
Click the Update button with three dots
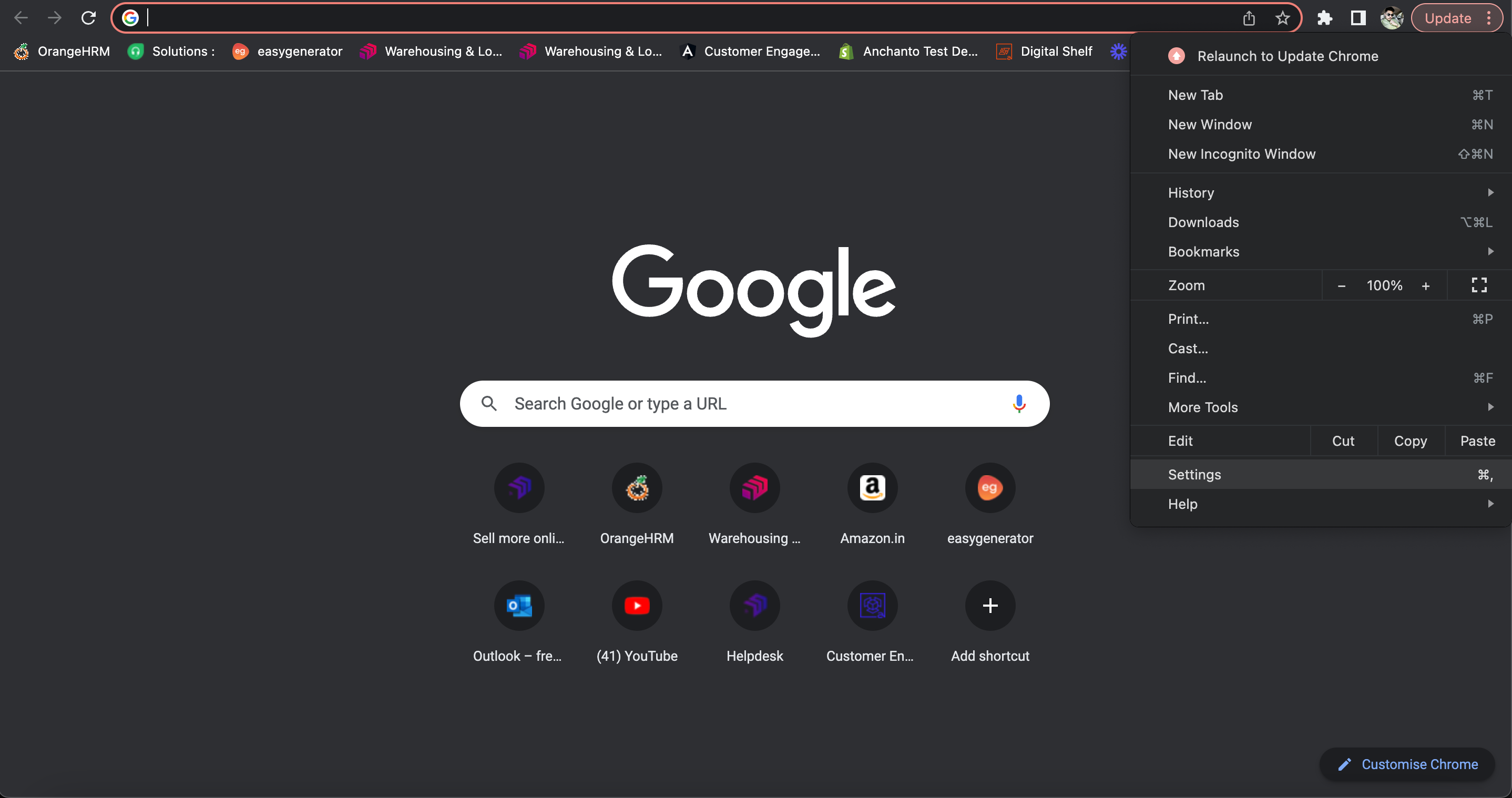click(1456, 18)
